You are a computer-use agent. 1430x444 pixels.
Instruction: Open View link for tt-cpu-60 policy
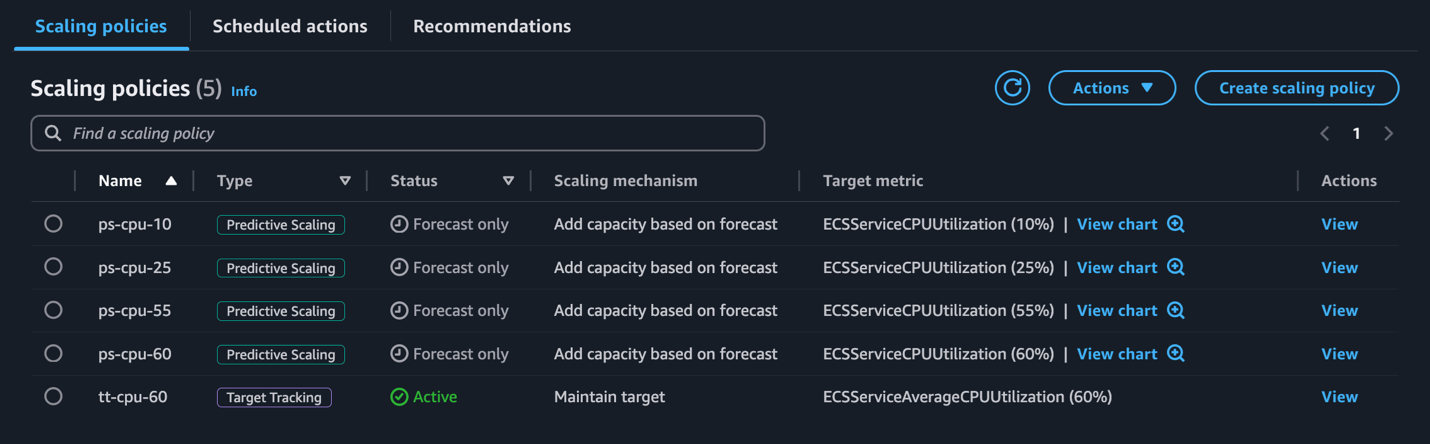click(x=1339, y=396)
